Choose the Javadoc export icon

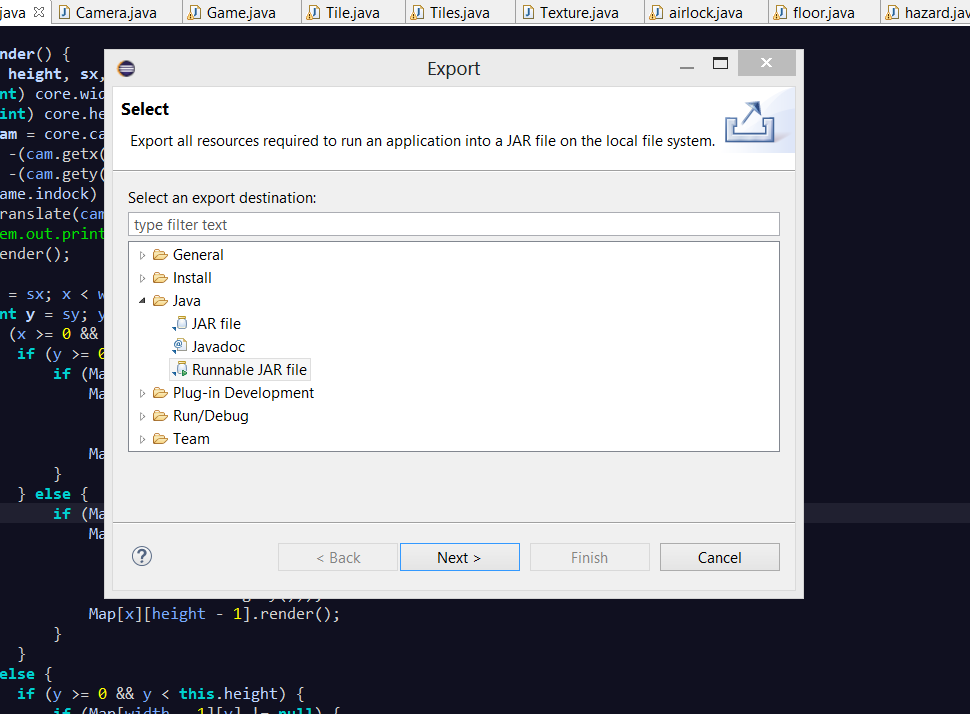179,346
